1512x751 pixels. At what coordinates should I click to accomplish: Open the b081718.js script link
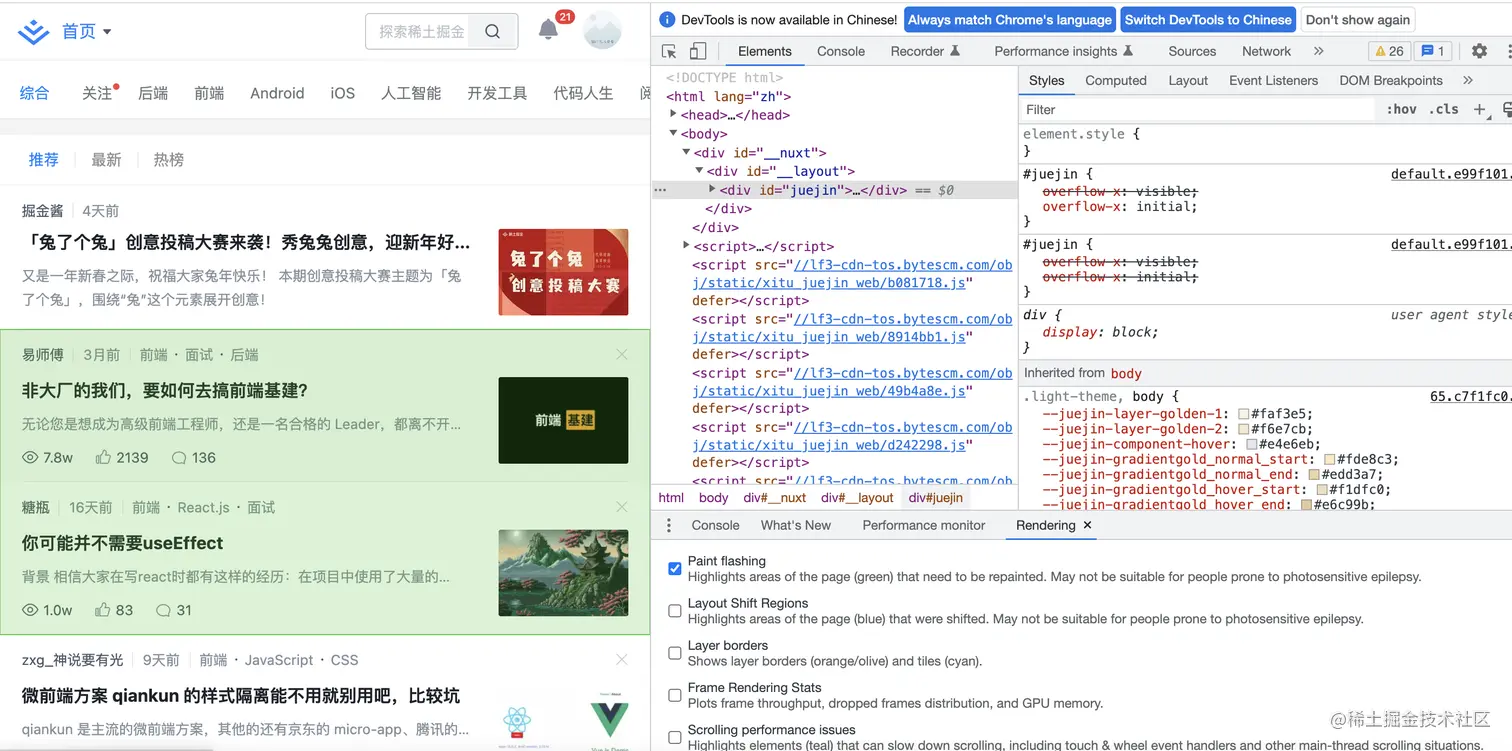(x=853, y=274)
